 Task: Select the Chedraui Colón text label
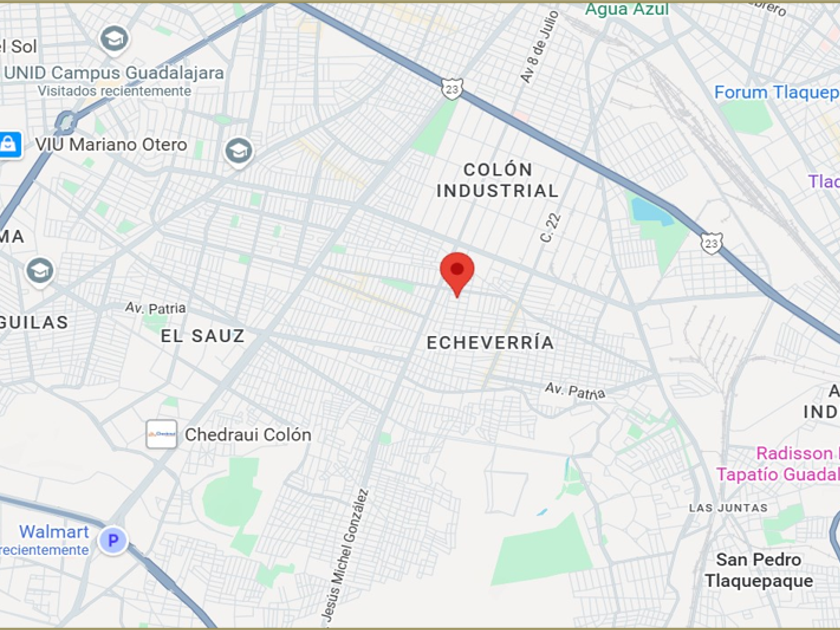tap(248, 434)
